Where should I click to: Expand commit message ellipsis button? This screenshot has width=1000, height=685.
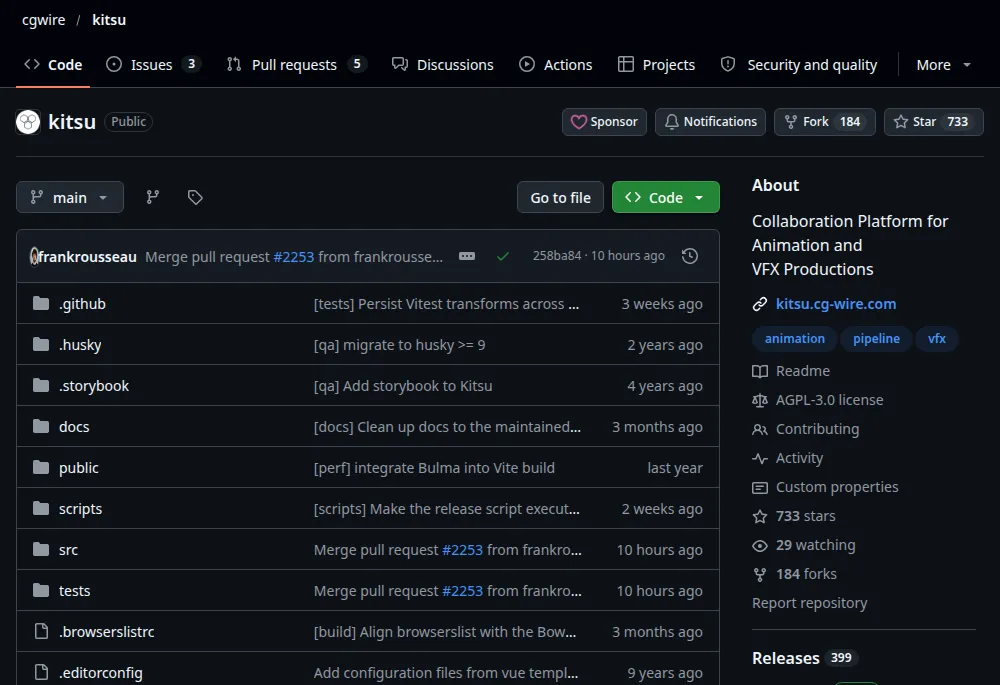pyautogui.click(x=467, y=256)
